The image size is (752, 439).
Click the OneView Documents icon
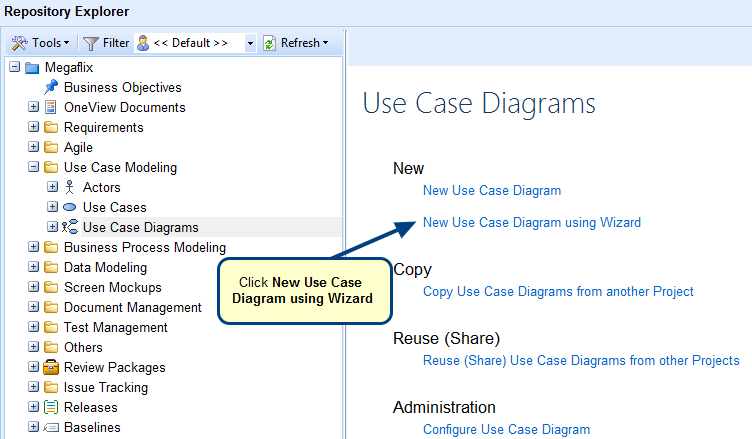coord(51,107)
